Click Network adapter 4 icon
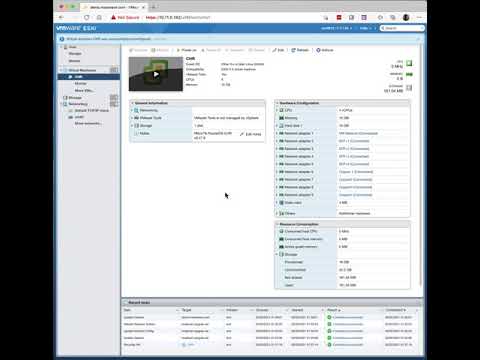Image resolution: width=480 pixels, height=360 pixels. point(281,156)
